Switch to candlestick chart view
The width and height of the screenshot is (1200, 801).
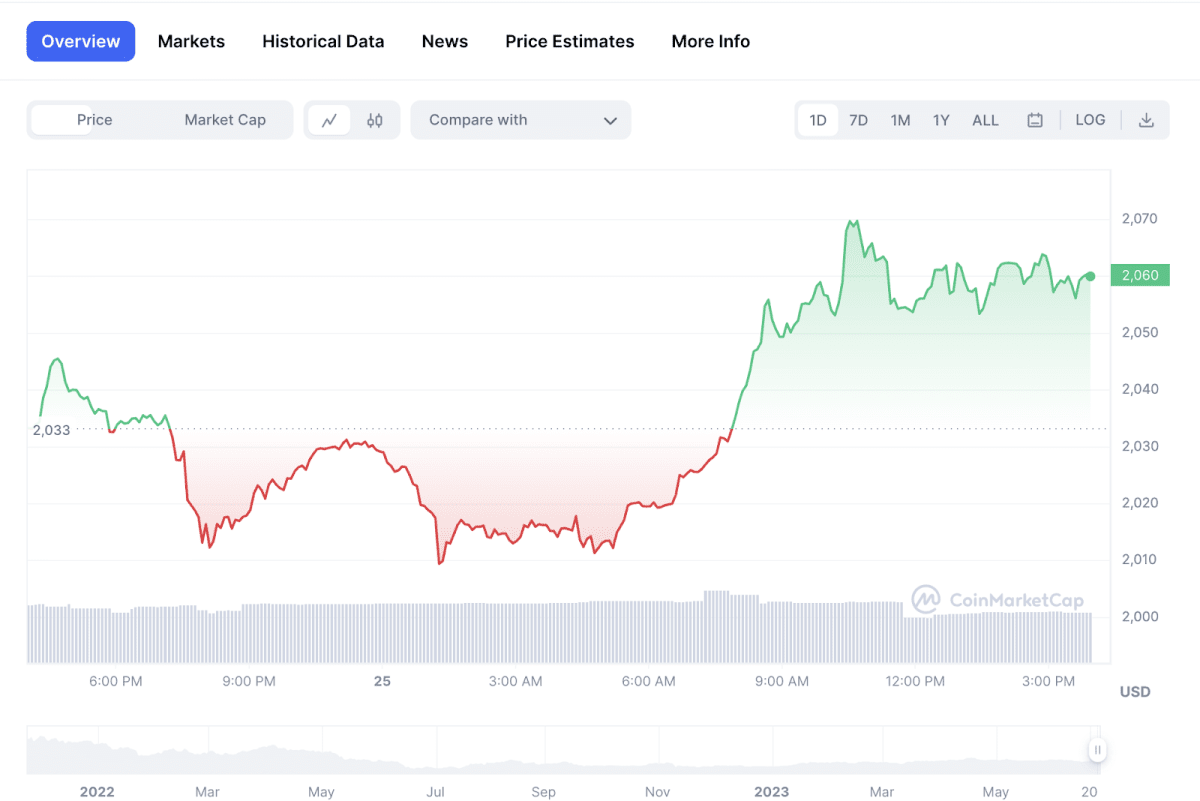click(374, 119)
